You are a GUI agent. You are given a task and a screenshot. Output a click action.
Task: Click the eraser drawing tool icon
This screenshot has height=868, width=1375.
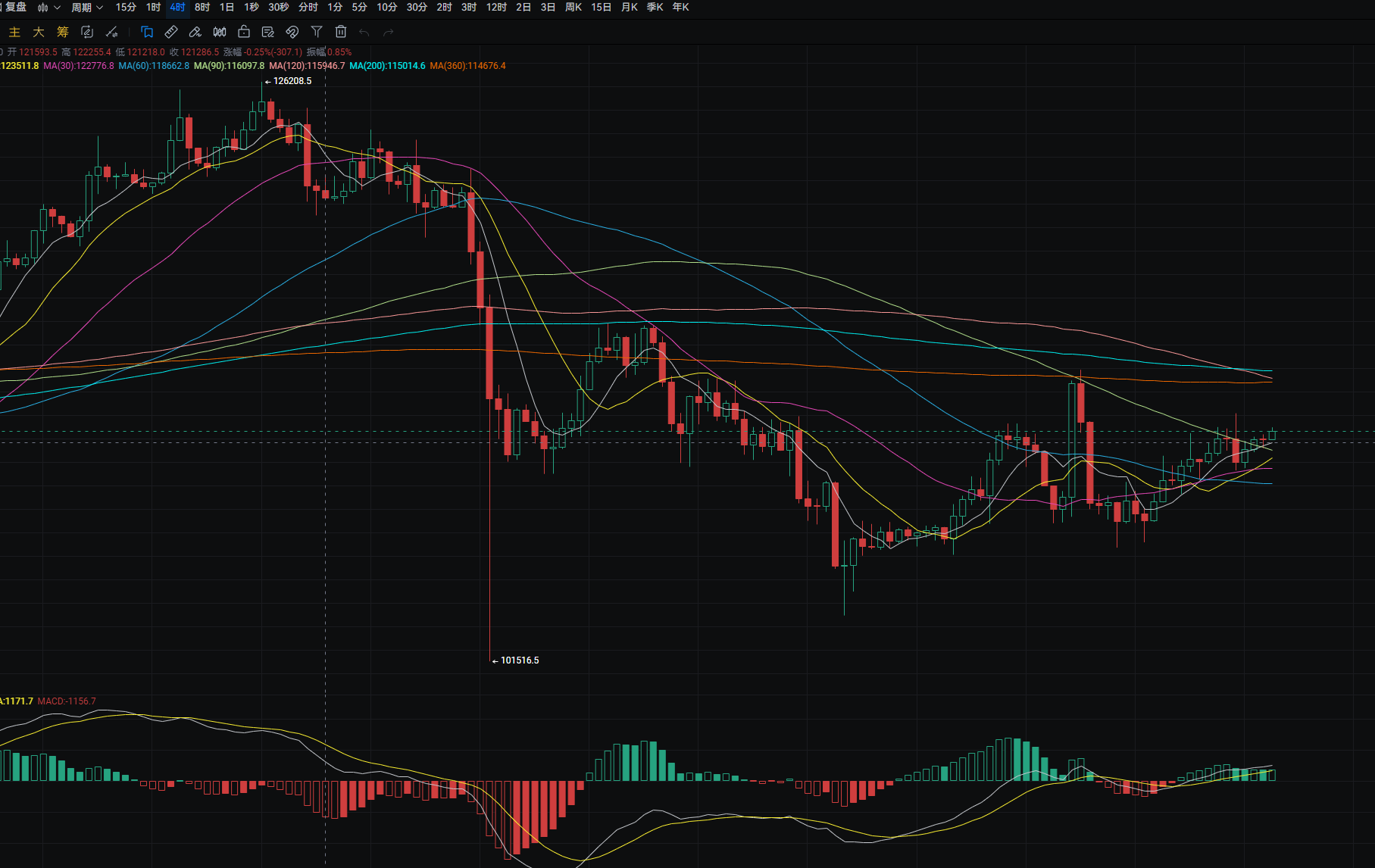(195, 32)
